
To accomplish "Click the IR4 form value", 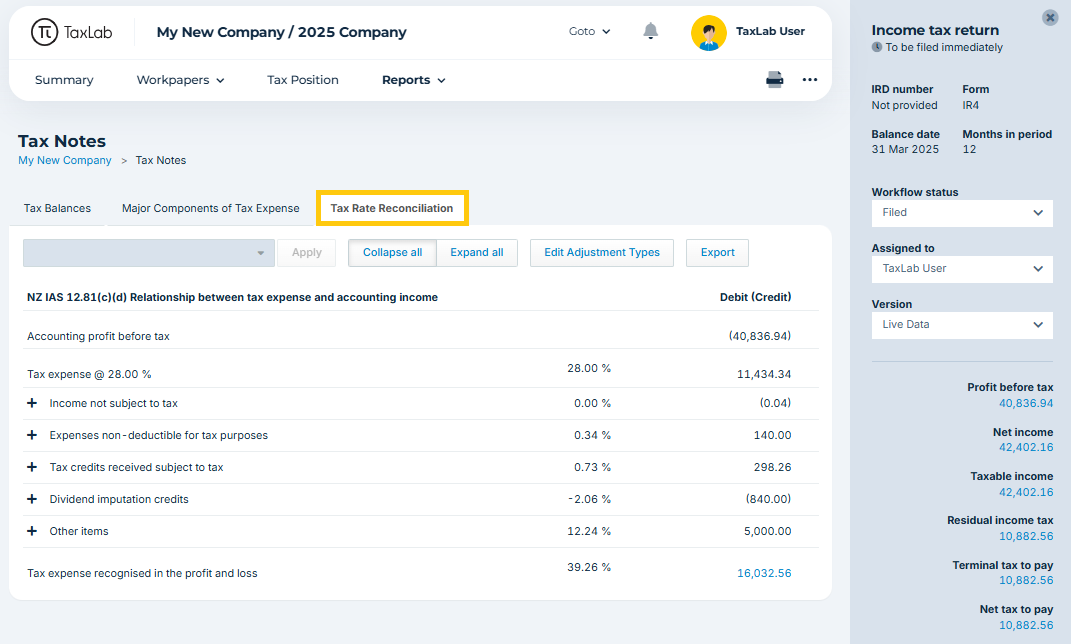I will coord(971,106).
